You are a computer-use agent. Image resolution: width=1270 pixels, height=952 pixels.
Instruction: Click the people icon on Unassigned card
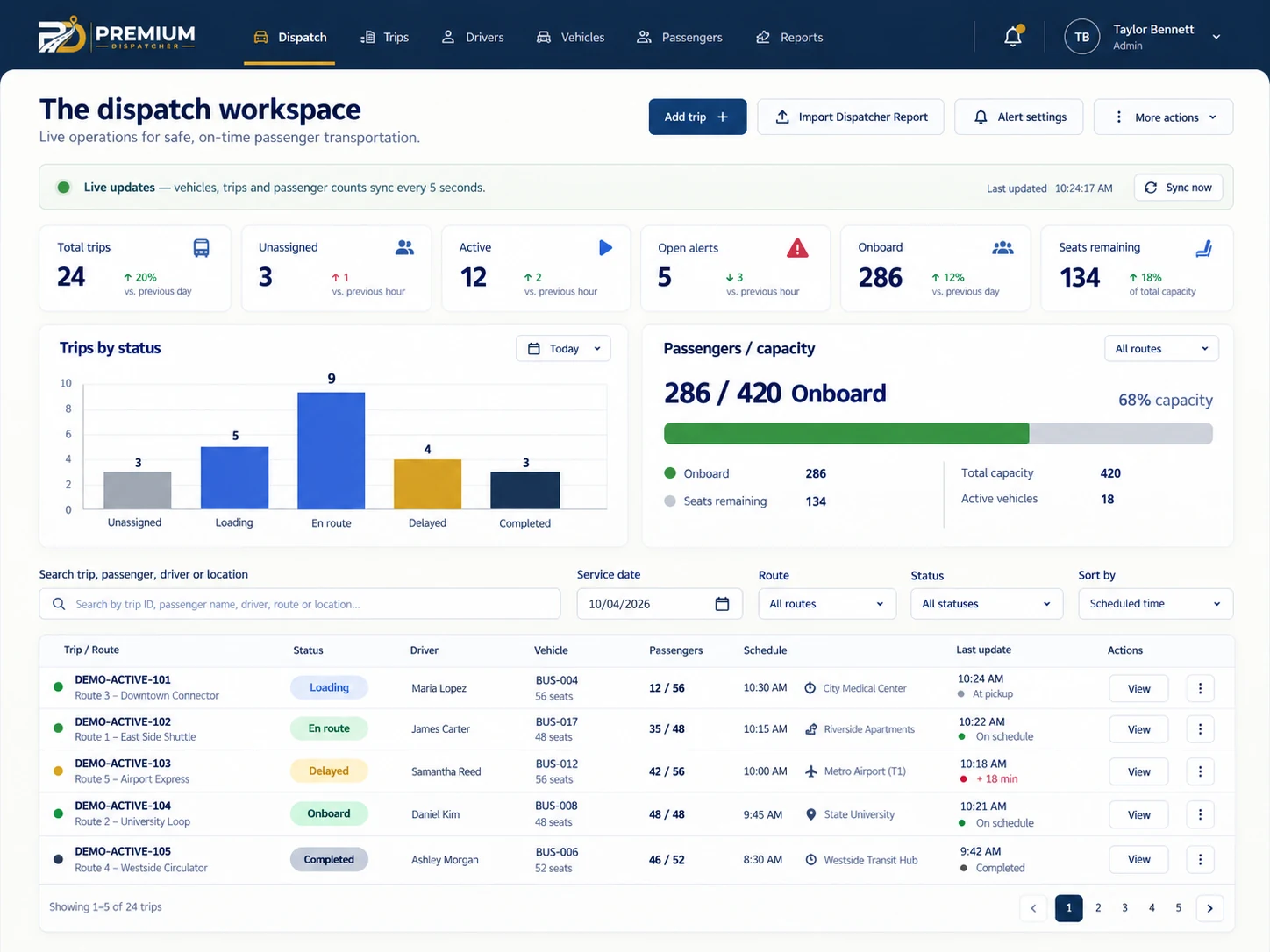[404, 248]
